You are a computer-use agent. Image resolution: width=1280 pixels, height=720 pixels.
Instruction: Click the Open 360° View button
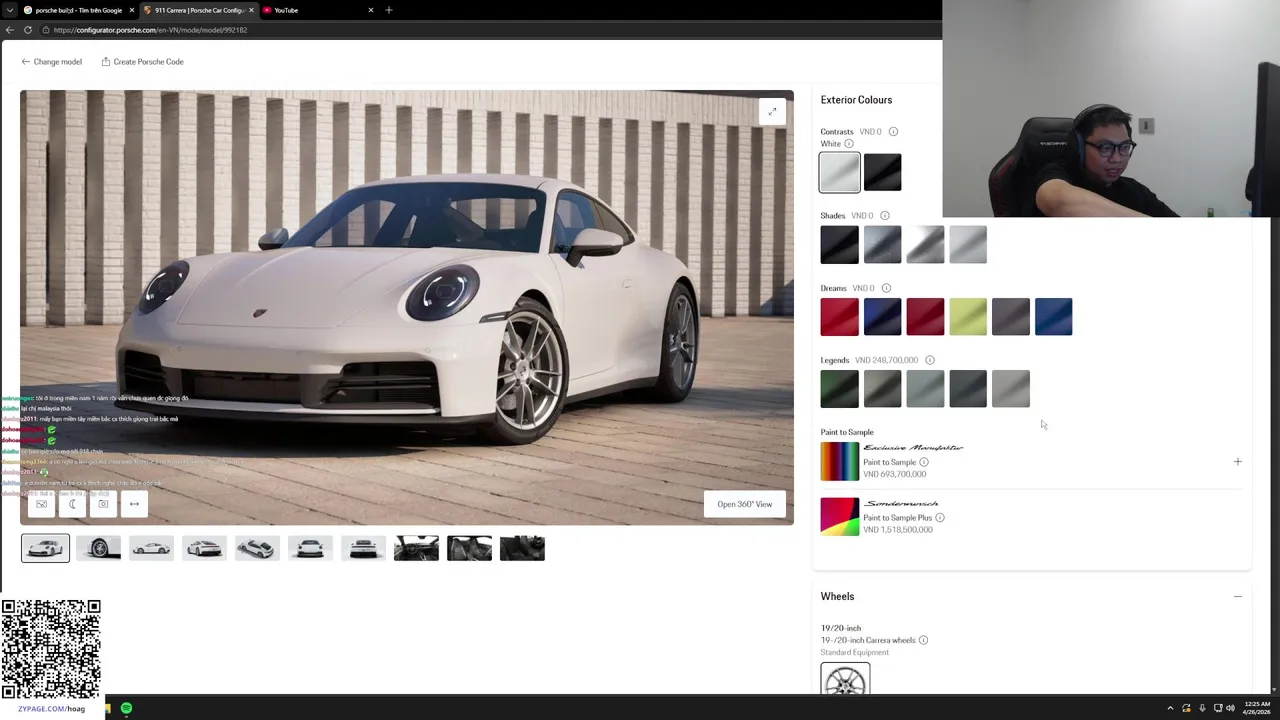pos(745,504)
